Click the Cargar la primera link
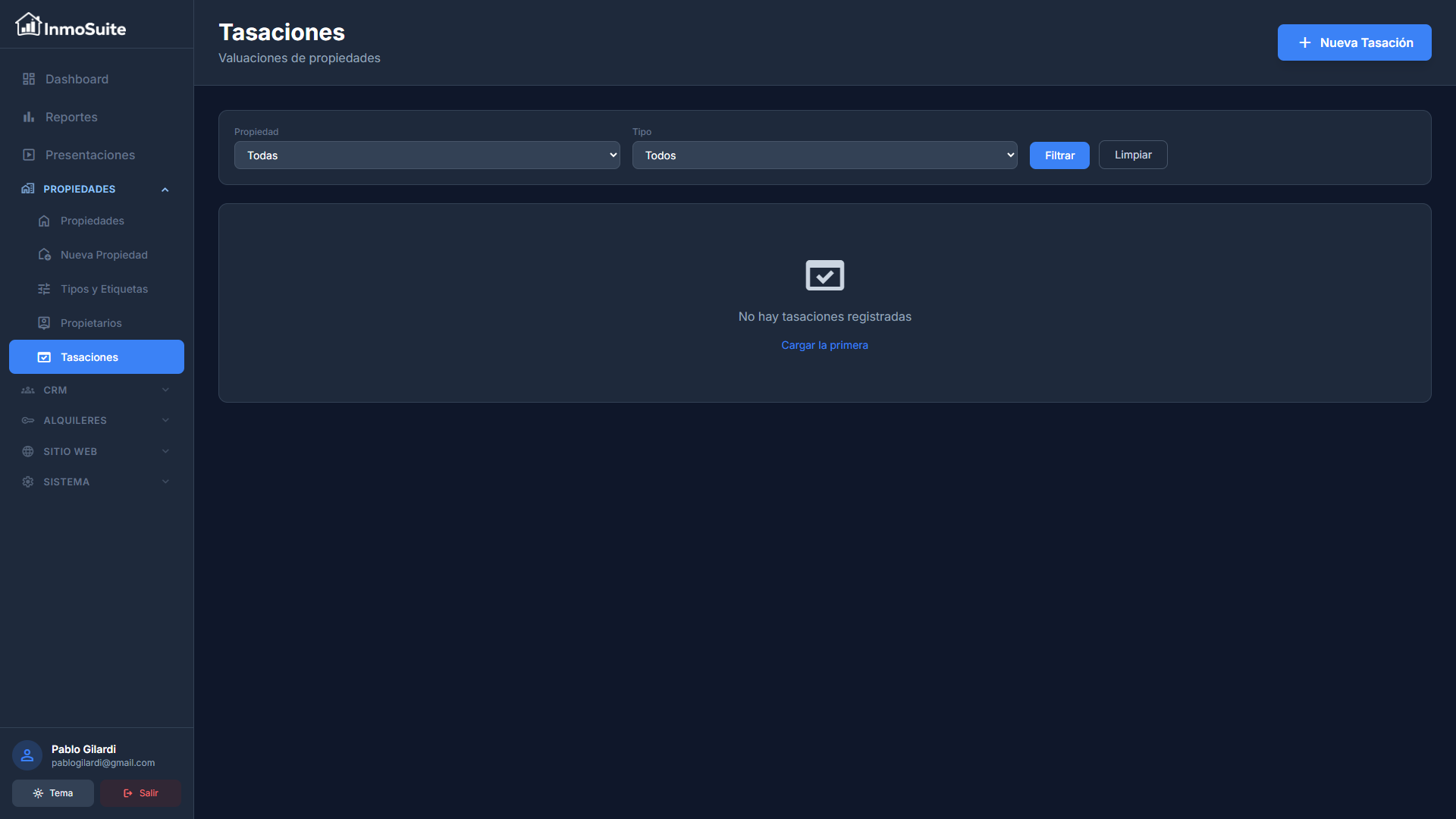 tap(824, 345)
